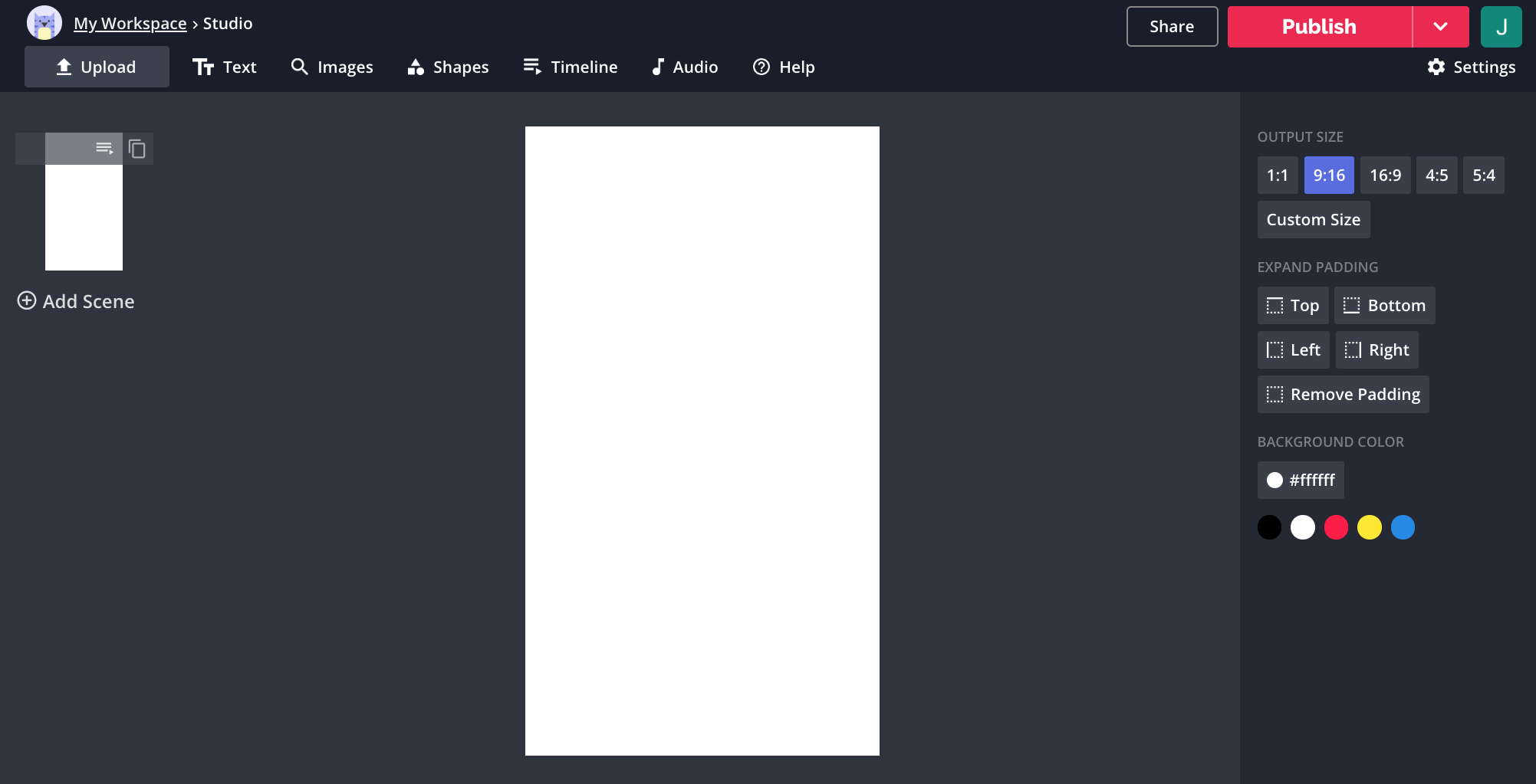Duplicate the scene using copy icon

137,149
